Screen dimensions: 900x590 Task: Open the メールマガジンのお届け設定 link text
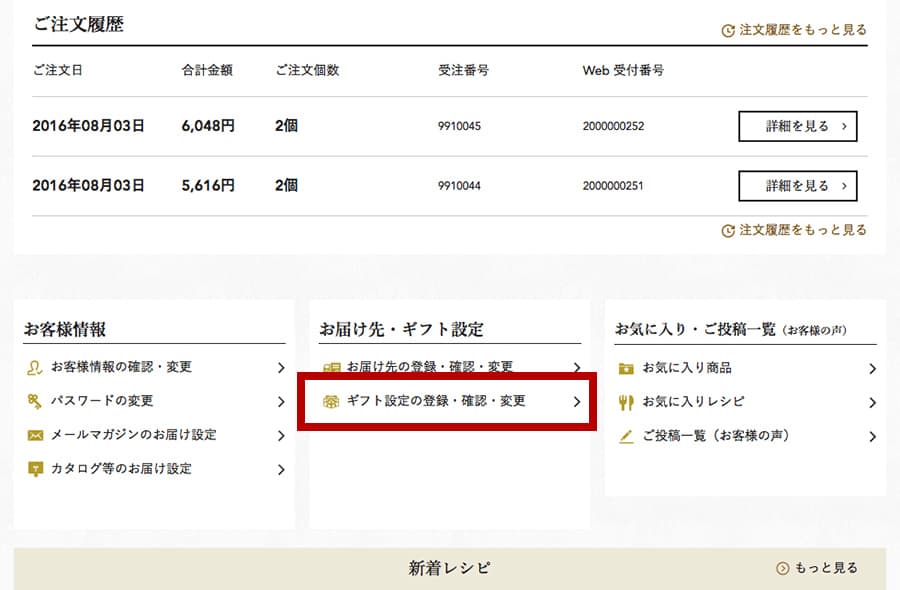point(133,435)
